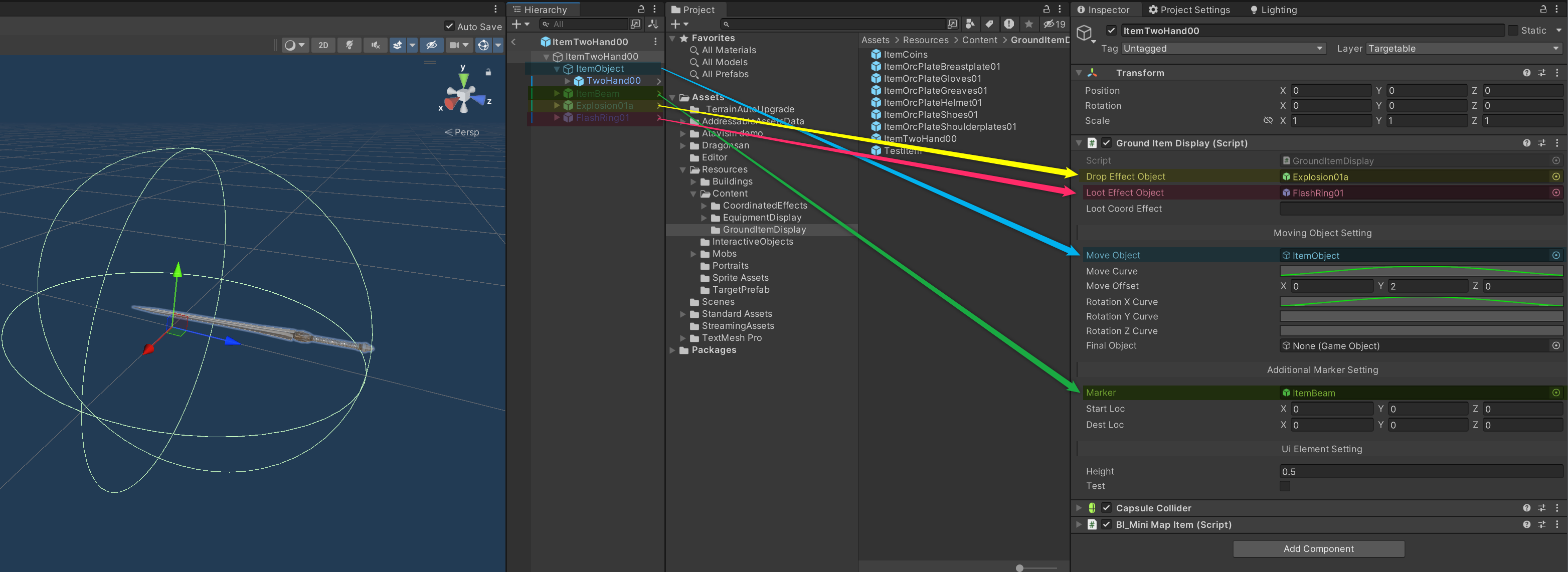The width and height of the screenshot is (1568, 572).
Task: Open the Layer dropdown showing Targetable
Action: tap(1463, 49)
